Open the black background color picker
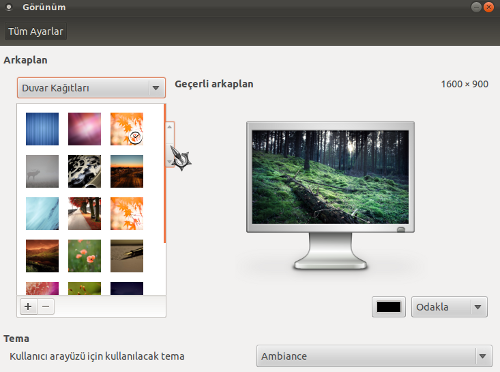 389,307
